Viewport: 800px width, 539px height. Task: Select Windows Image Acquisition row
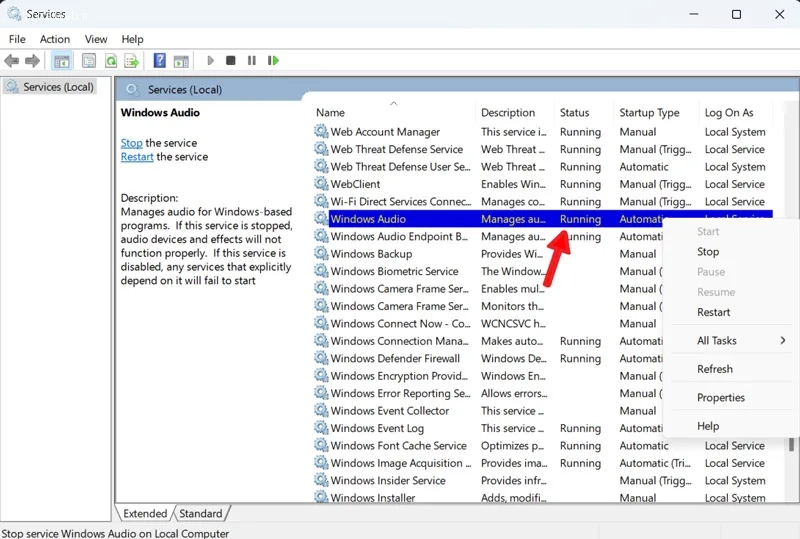click(x=543, y=463)
